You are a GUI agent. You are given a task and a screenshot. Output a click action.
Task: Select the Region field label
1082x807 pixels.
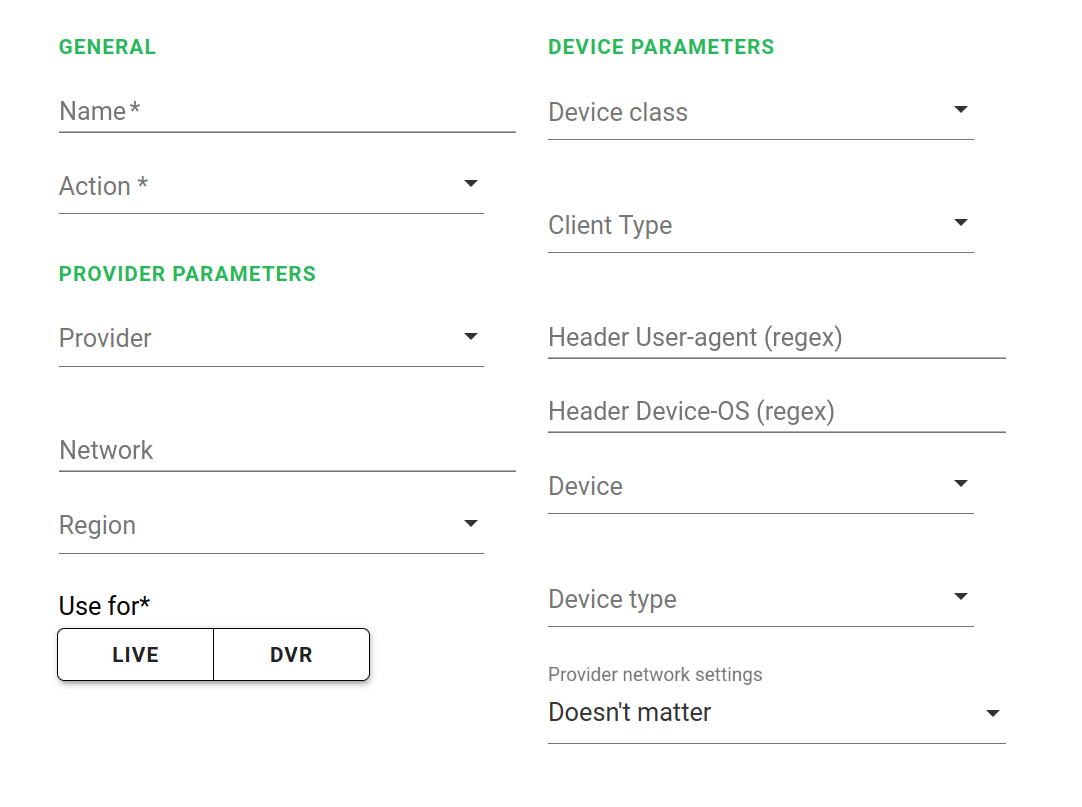coord(98,526)
